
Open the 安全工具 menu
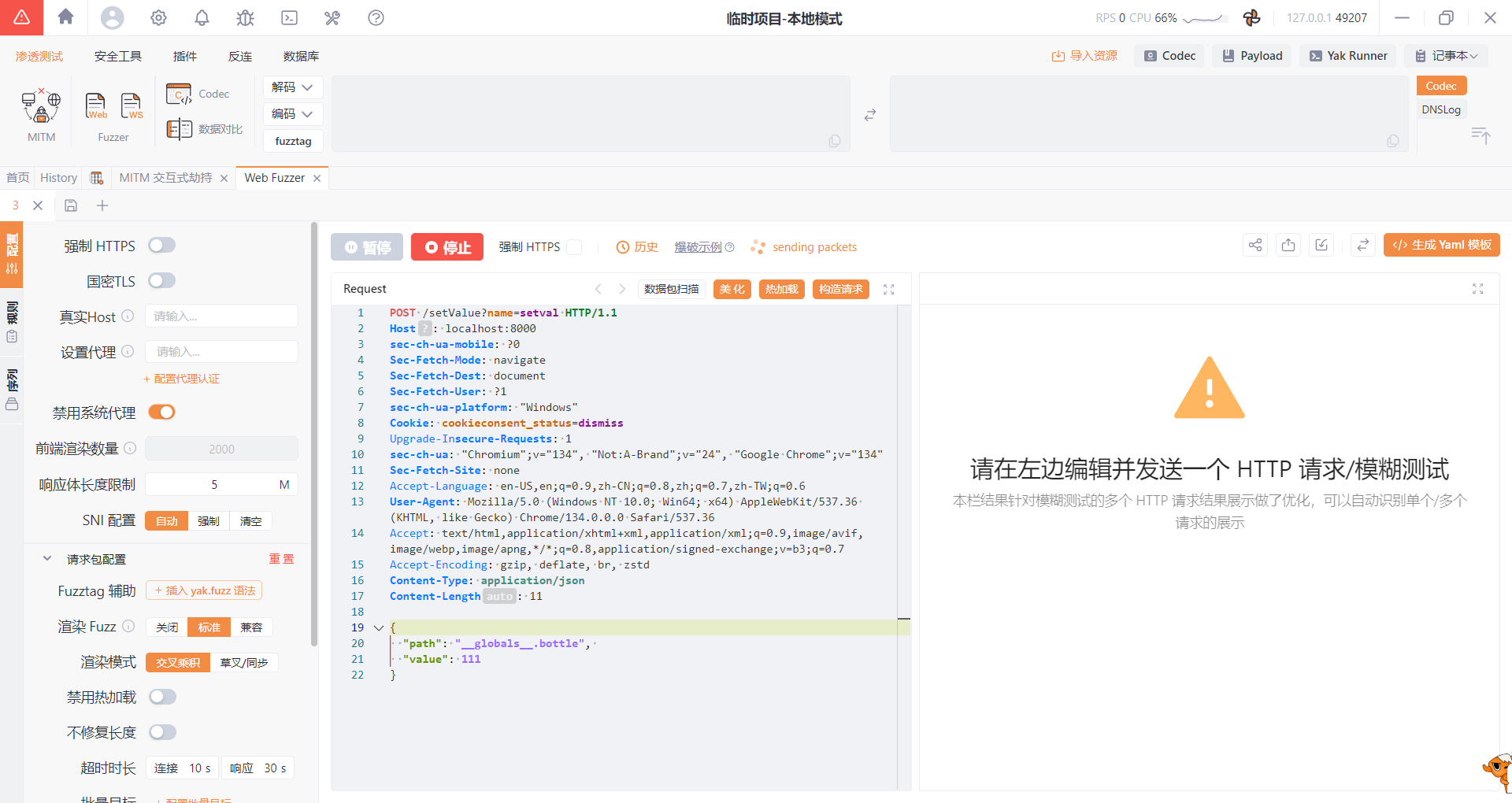coord(117,56)
